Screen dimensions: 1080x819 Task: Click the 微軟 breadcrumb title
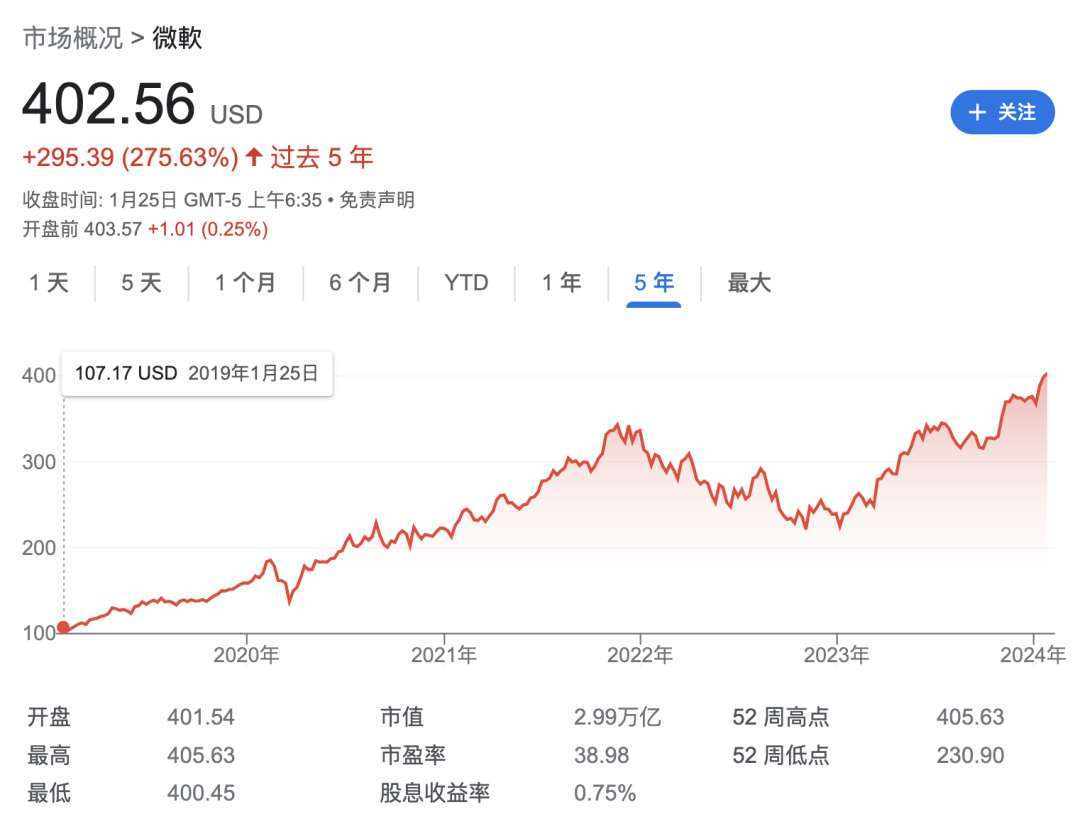pos(177,37)
